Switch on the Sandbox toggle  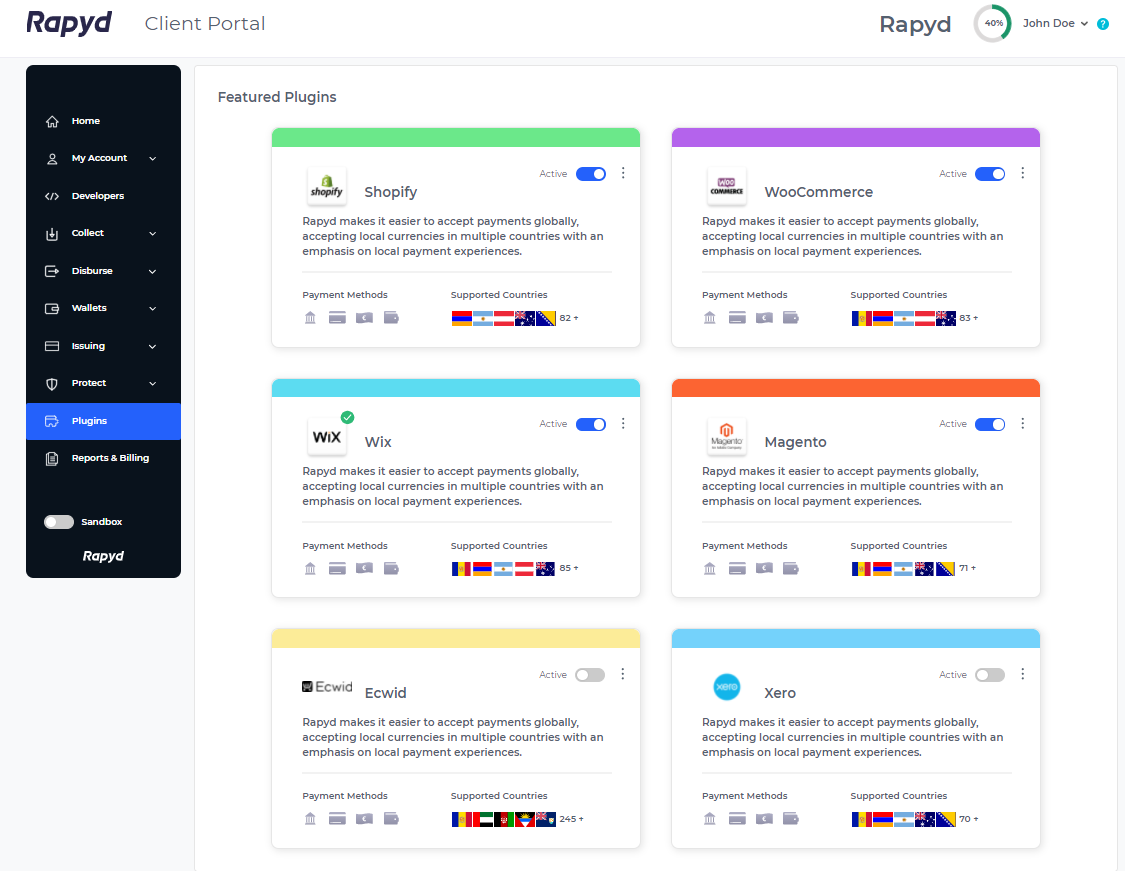(x=59, y=522)
